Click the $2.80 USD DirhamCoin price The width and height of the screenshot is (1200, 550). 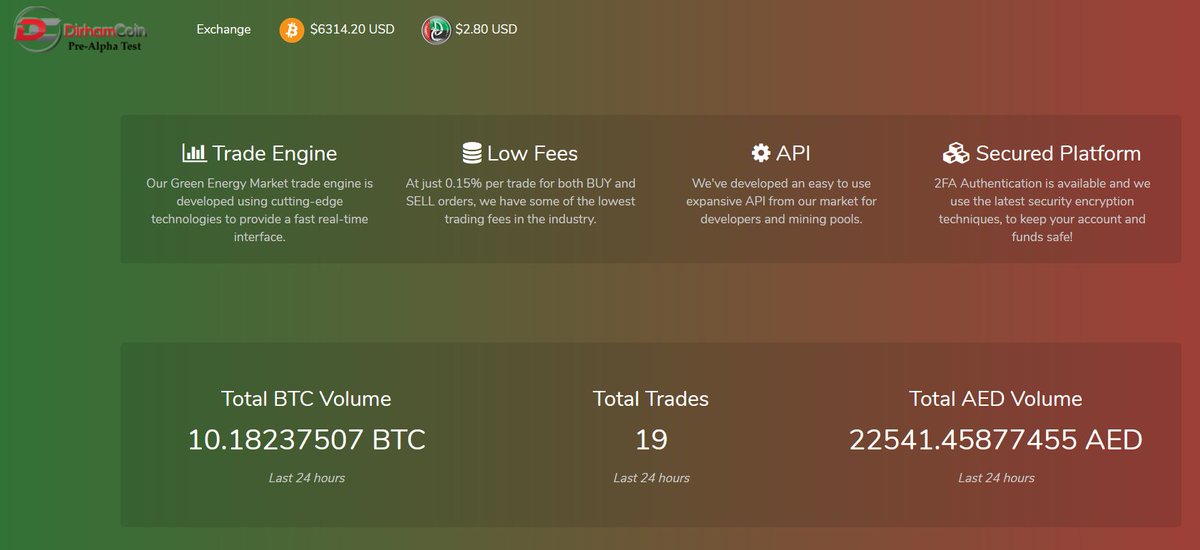486,30
